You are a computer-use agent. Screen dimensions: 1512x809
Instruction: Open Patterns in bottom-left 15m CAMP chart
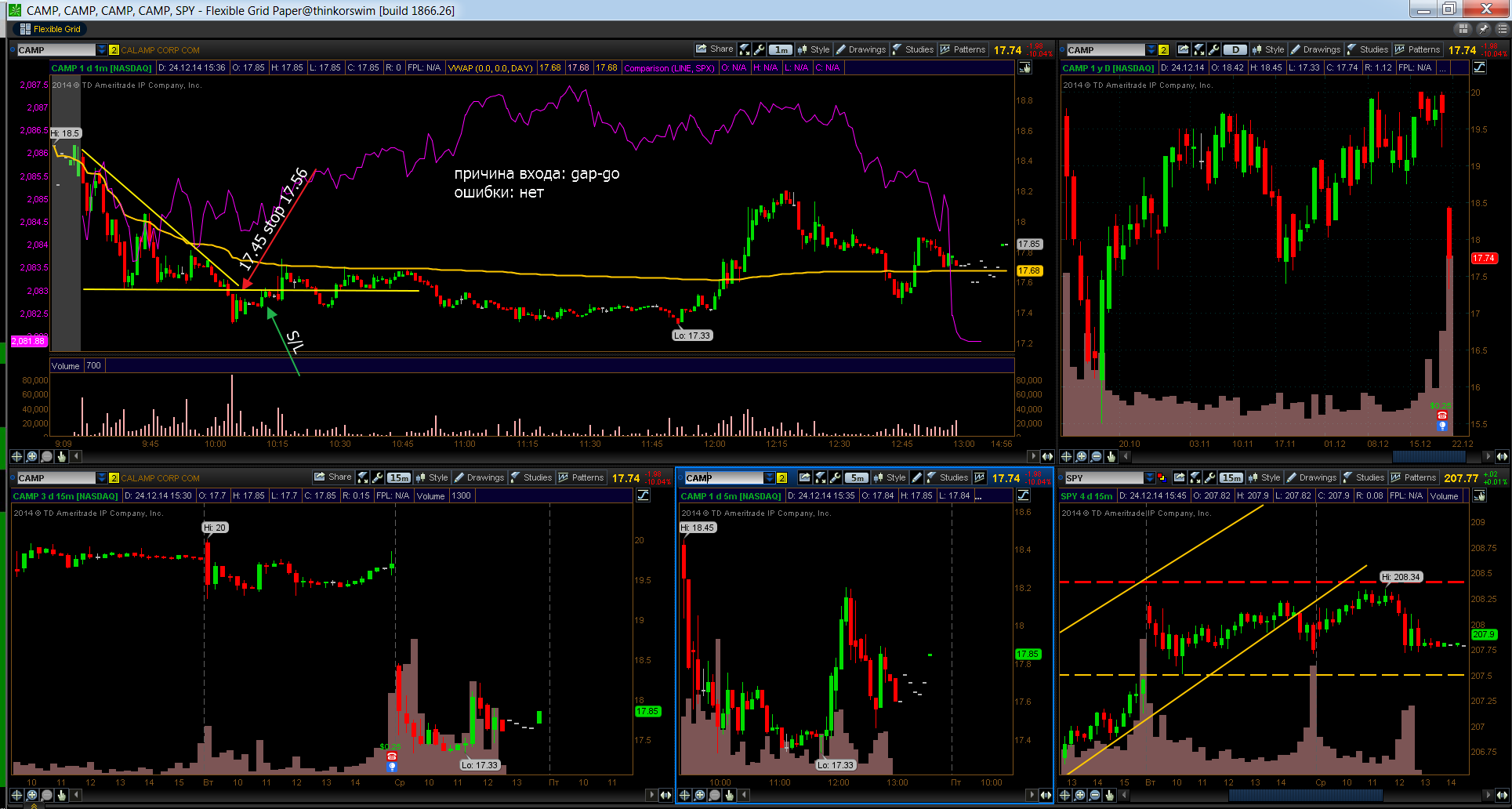581,477
